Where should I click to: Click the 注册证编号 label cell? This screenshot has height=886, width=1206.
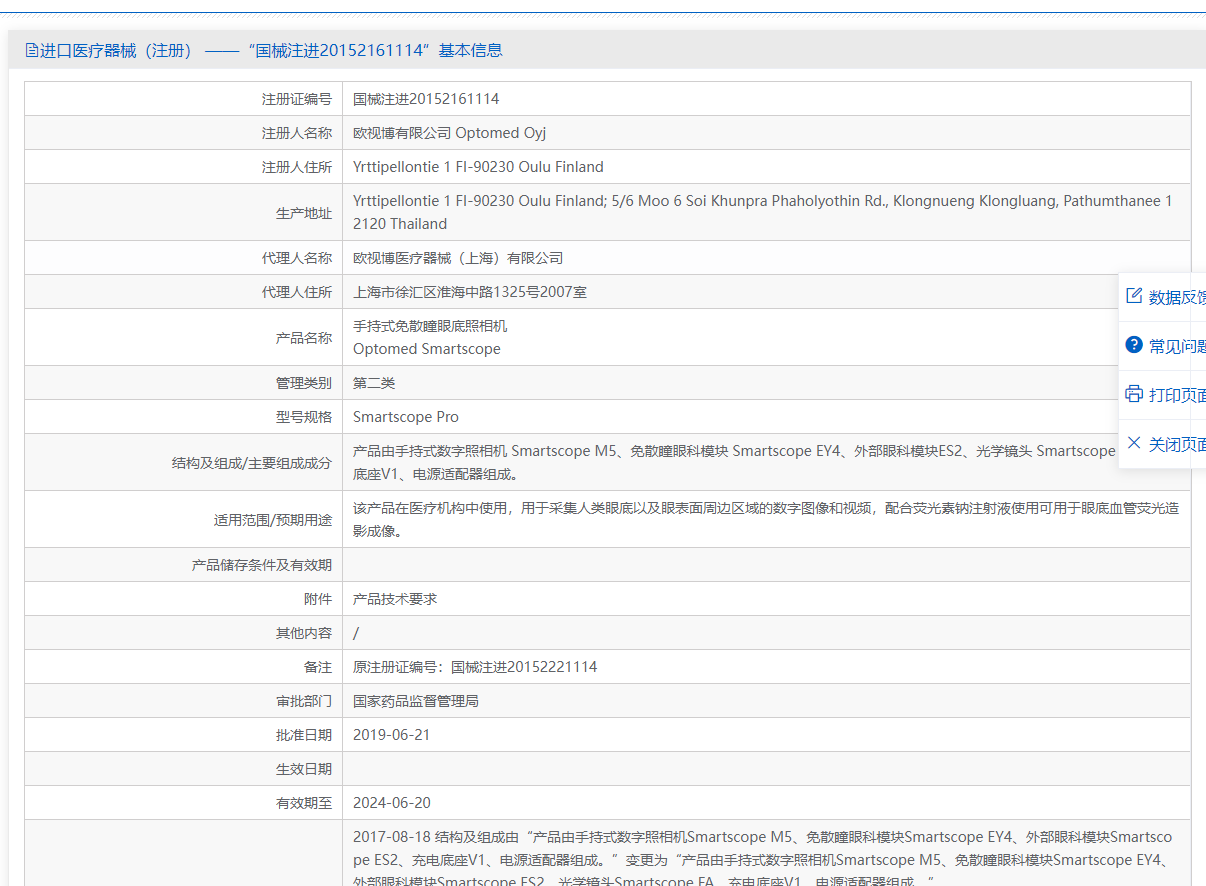pos(183,99)
